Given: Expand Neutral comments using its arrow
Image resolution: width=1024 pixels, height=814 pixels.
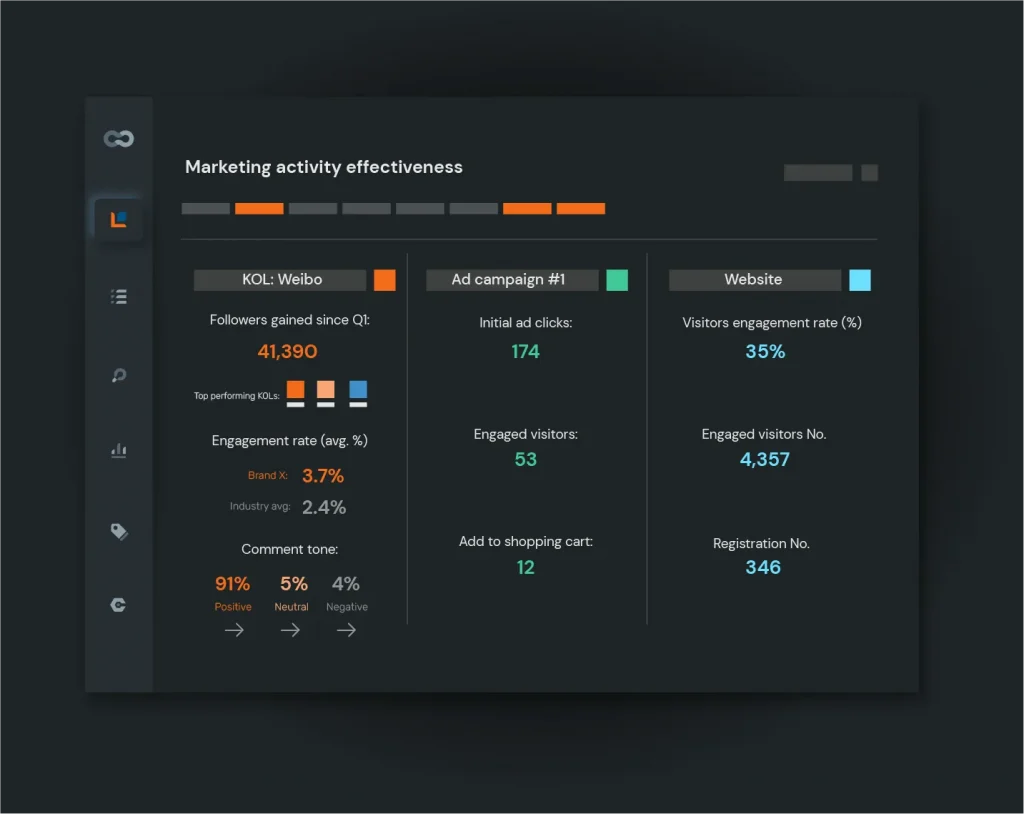Looking at the screenshot, I should coord(290,630).
